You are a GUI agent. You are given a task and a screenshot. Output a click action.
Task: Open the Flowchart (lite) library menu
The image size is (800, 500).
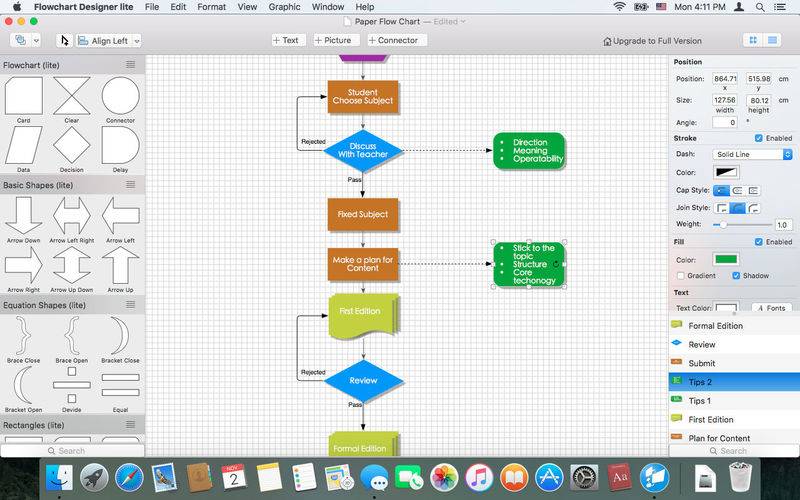(x=131, y=64)
